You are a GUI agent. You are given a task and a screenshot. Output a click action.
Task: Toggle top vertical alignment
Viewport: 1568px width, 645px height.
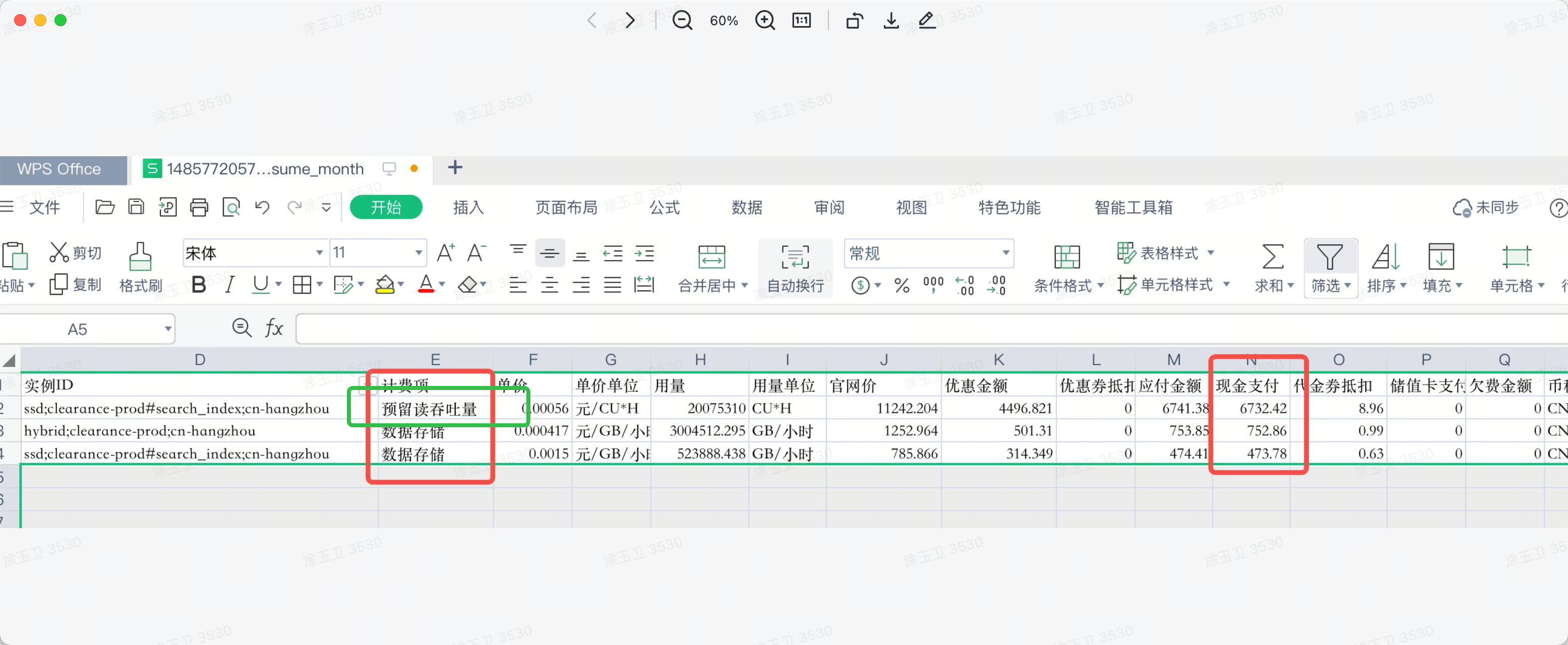[518, 251]
